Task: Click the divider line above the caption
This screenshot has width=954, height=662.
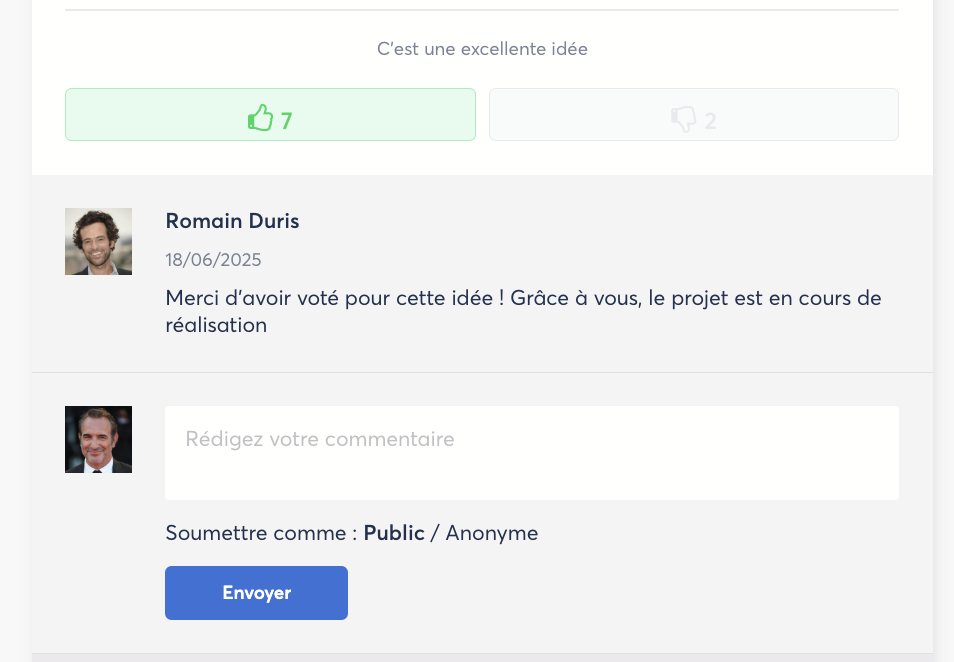Action: click(482, 10)
